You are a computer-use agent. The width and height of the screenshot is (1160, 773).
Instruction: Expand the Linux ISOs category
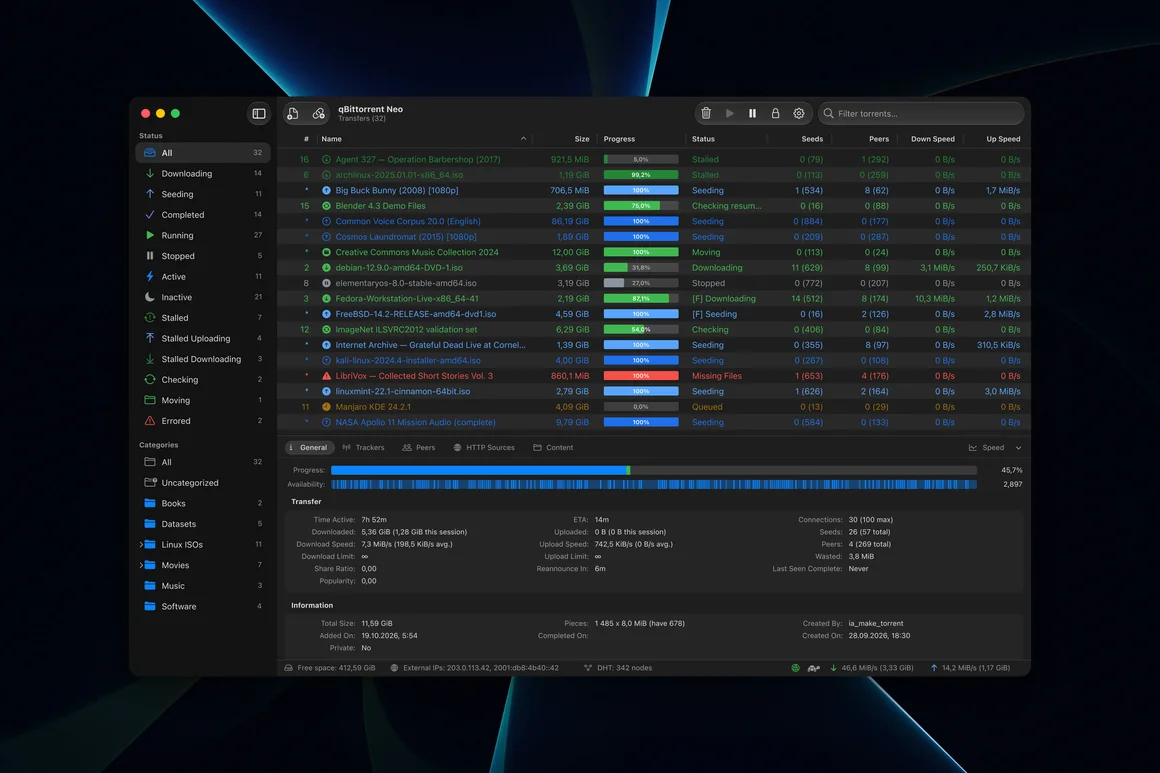pos(141,545)
